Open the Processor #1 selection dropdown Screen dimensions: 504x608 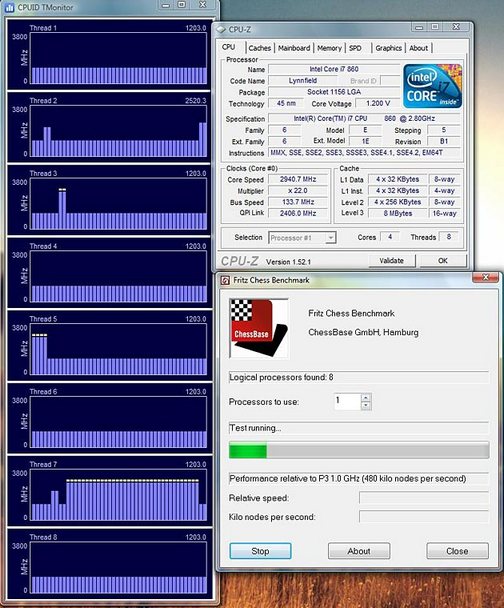coord(302,238)
